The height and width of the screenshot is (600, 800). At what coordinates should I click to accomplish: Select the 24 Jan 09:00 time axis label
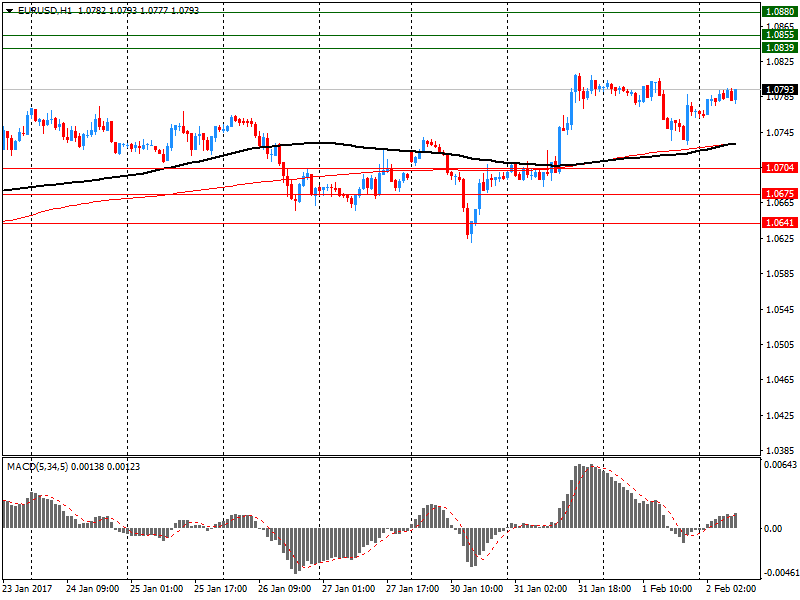92,589
